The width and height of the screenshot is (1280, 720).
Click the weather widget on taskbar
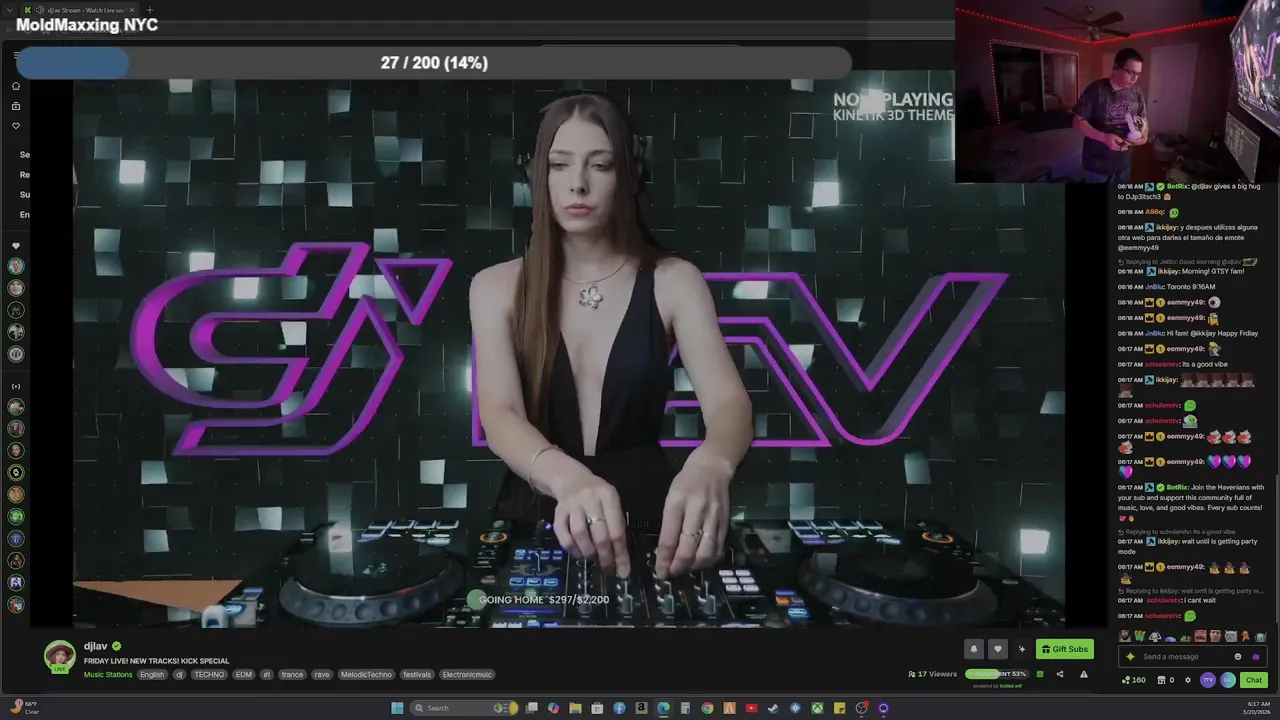(24, 707)
